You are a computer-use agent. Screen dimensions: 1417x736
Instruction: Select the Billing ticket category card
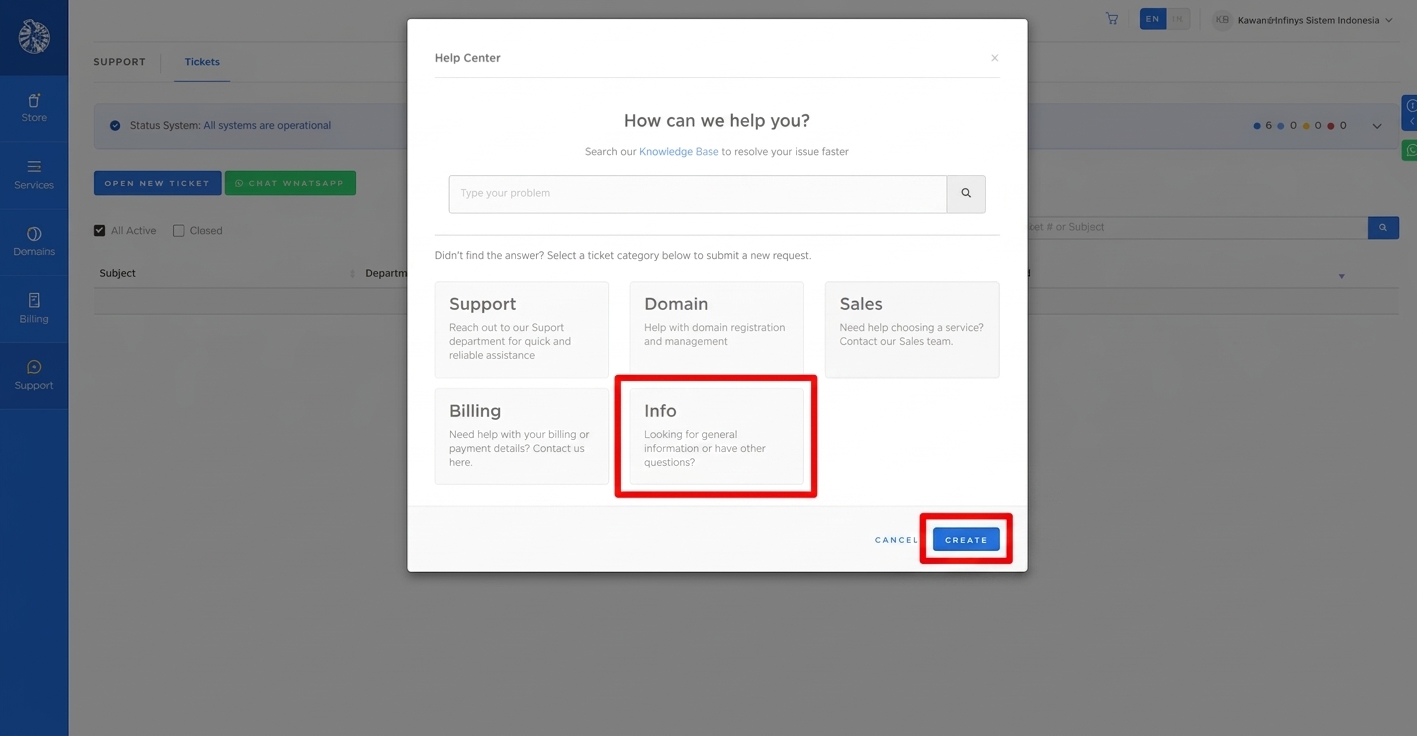[x=522, y=437]
